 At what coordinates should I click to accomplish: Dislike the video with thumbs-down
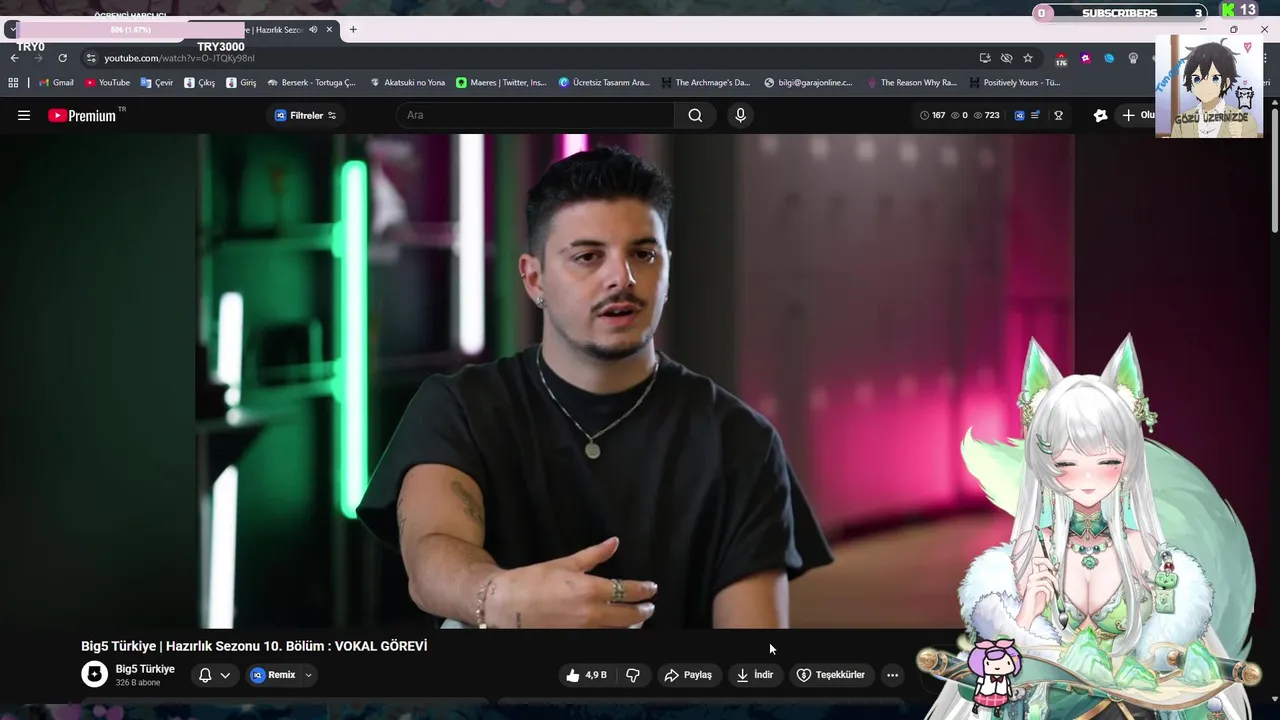click(x=633, y=675)
